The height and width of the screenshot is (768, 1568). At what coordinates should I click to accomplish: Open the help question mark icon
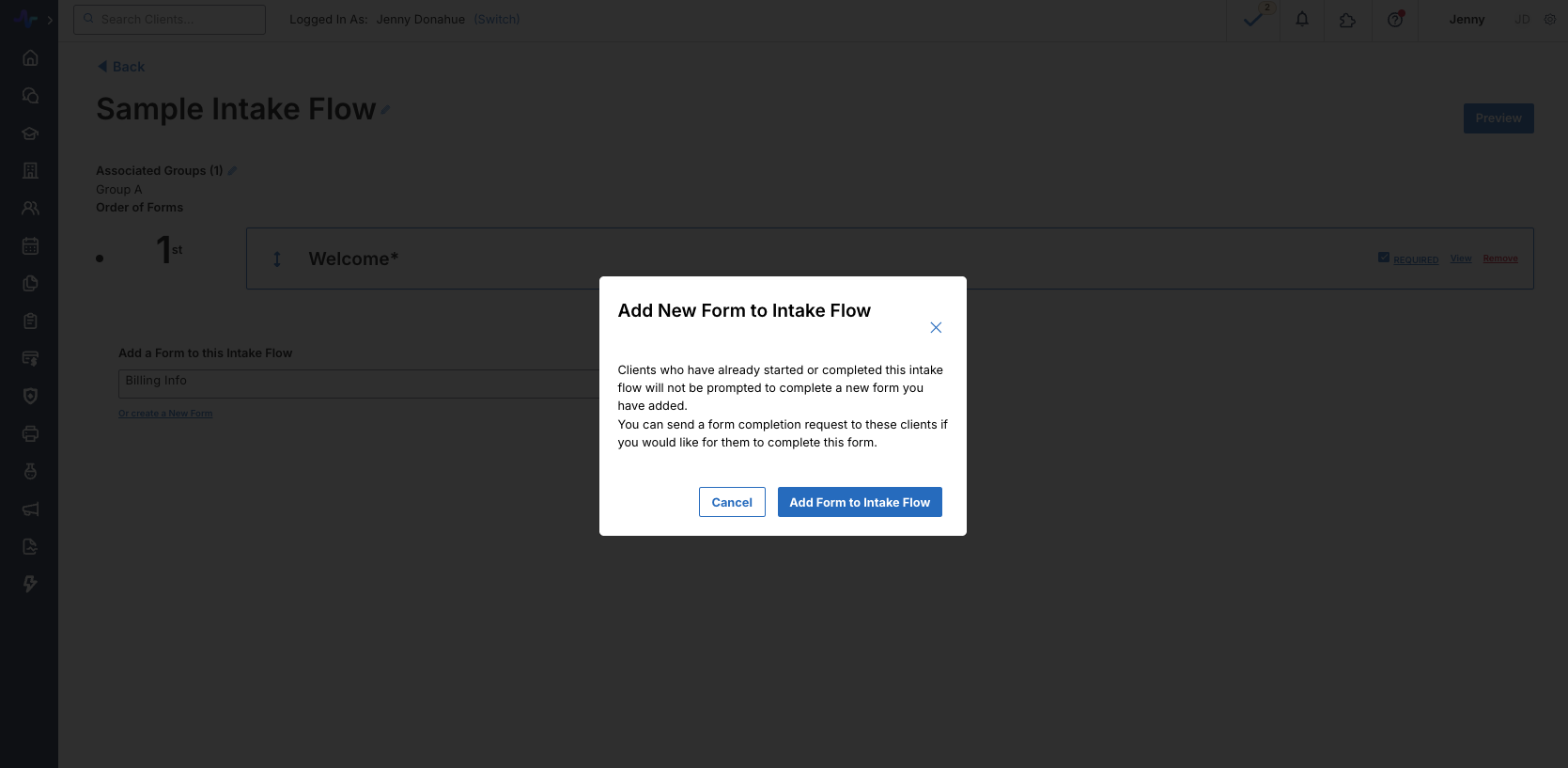tap(1395, 20)
